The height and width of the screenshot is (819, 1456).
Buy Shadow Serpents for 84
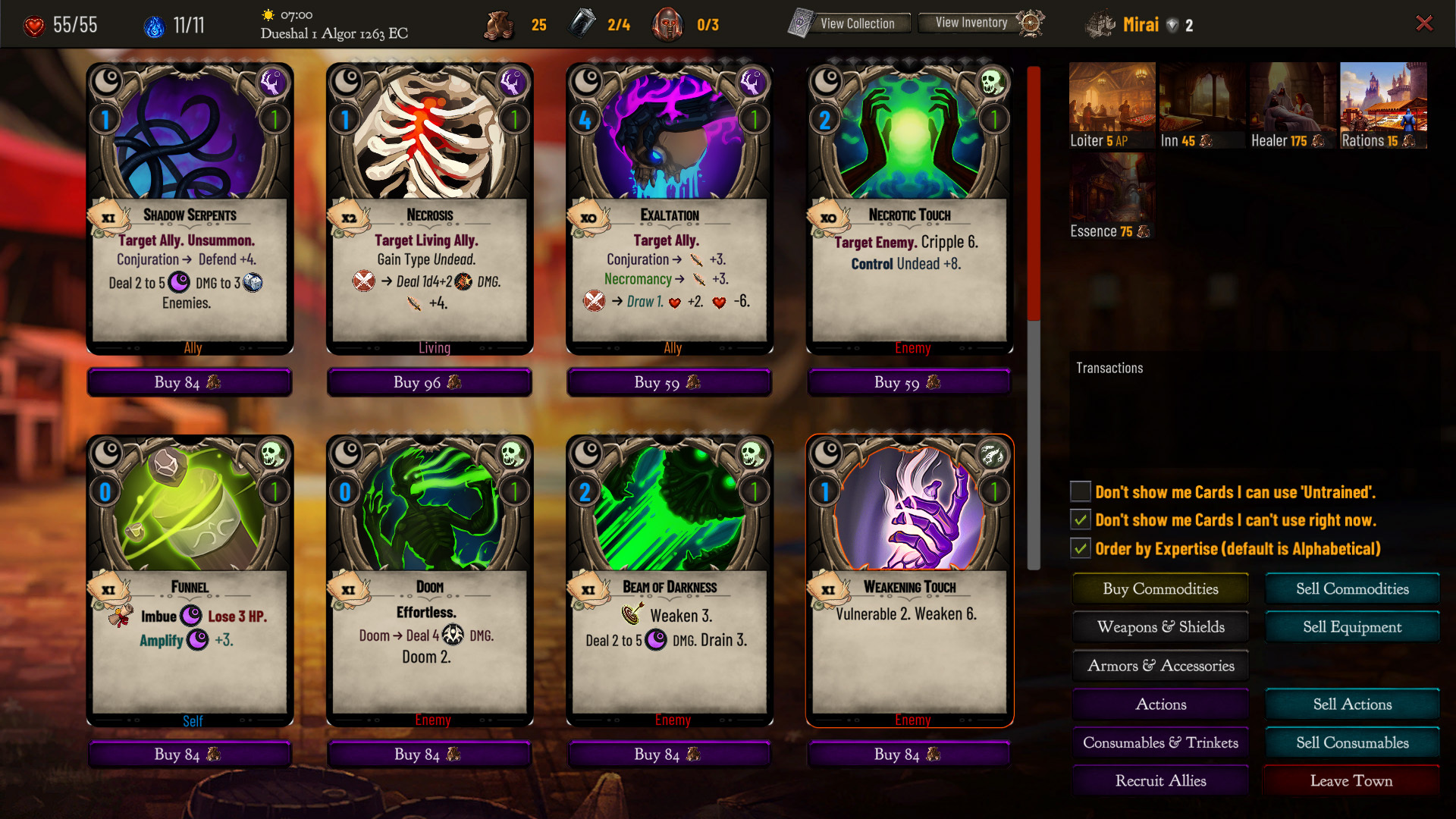tap(190, 382)
